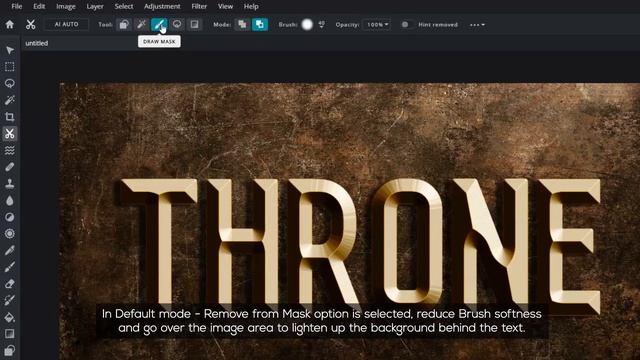
Task: Select the Gradient tool in sidebar
Action: 10,334
